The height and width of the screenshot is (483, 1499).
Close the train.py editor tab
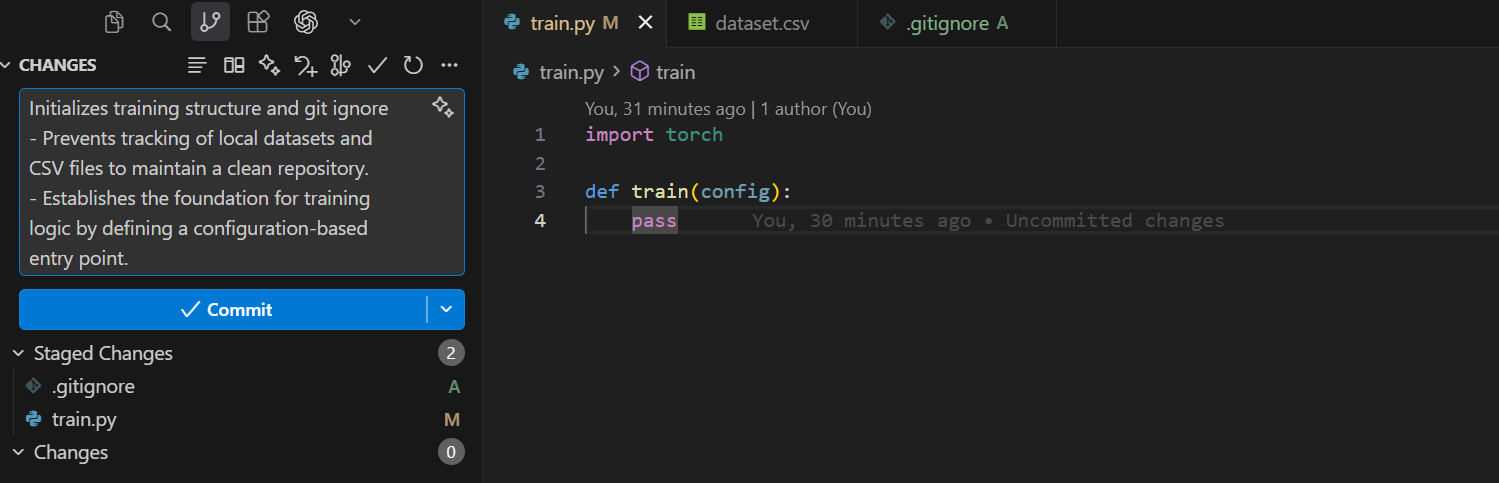click(x=646, y=23)
